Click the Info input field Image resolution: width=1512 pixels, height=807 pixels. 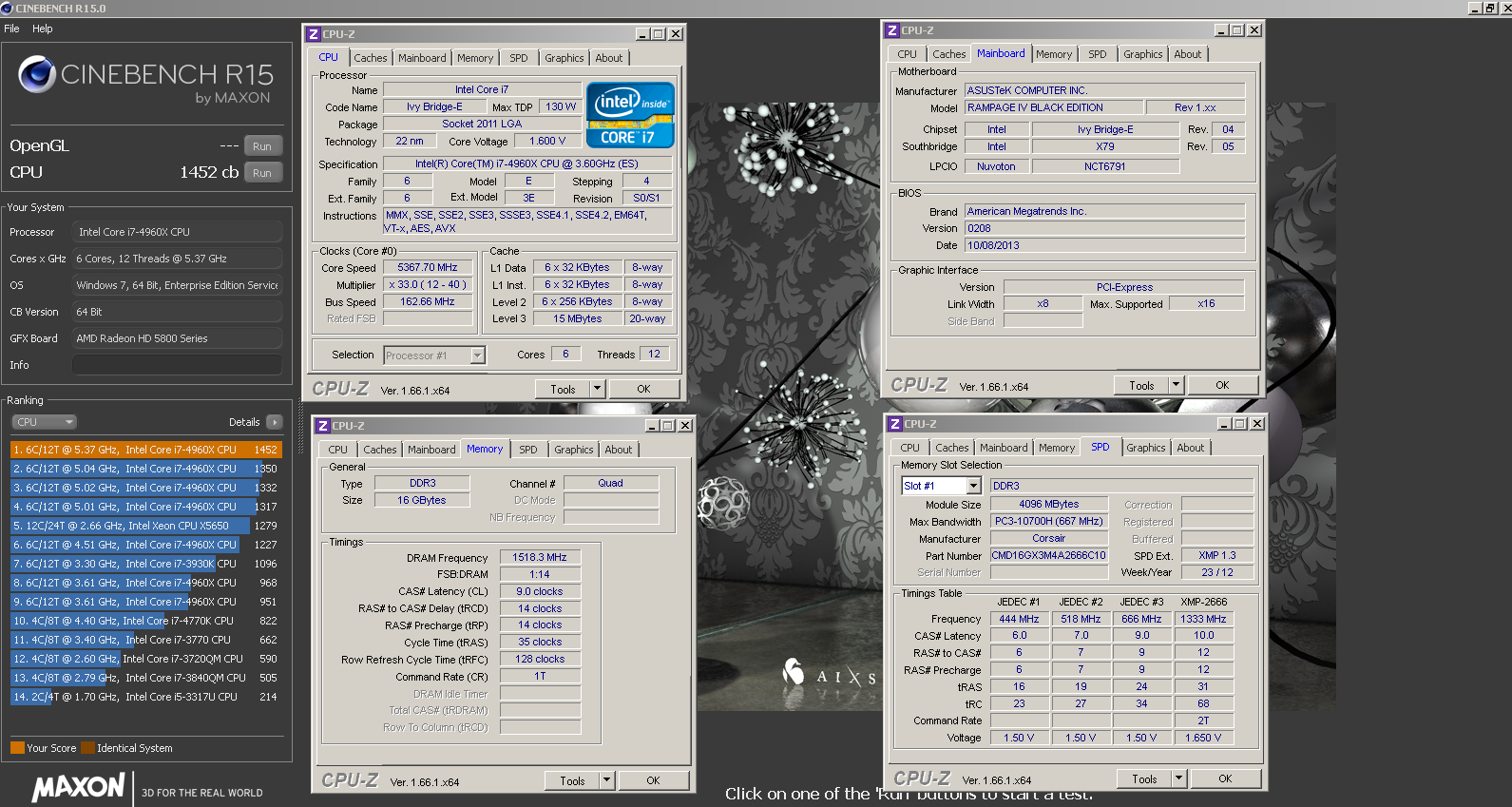[177, 365]
